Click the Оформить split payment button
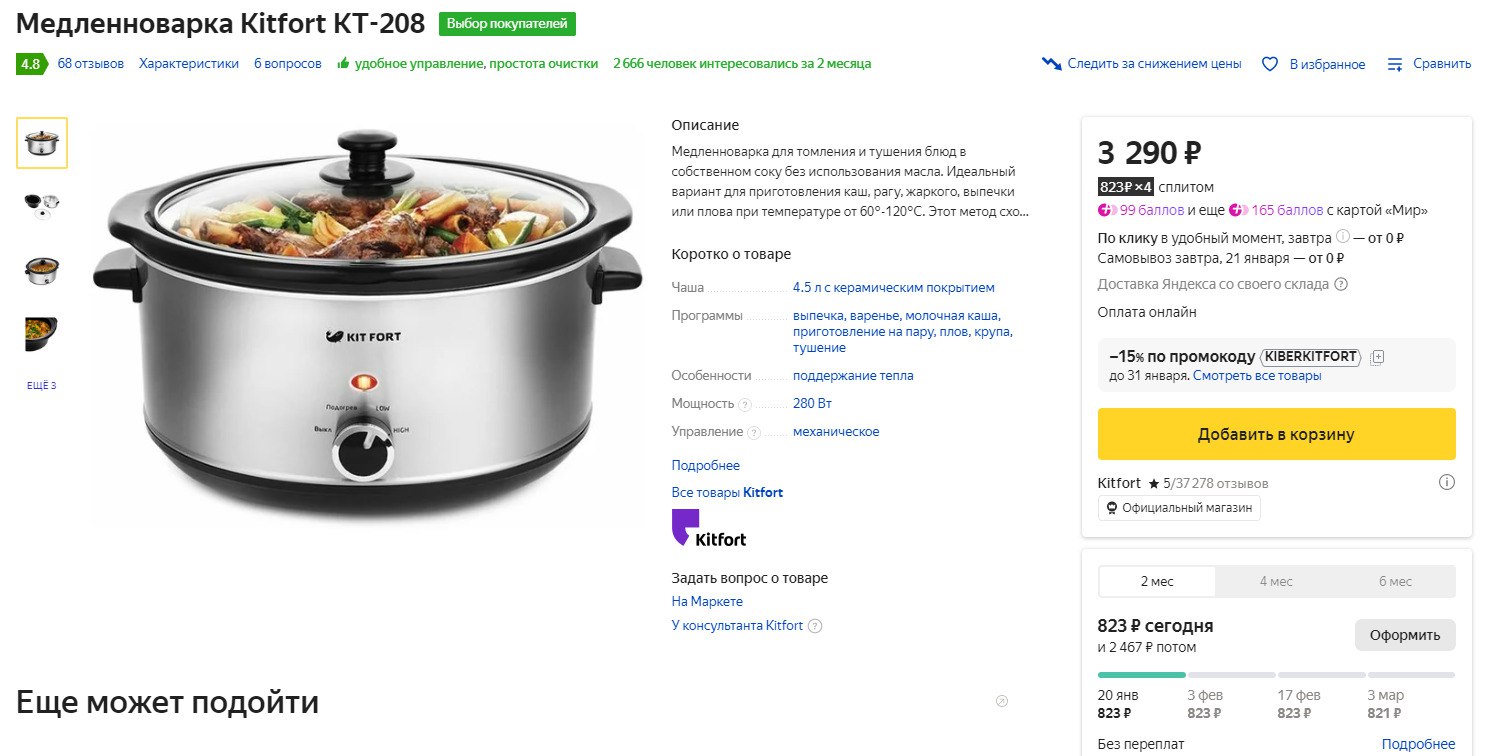The width and height of the screenshot is (1486, 756). pos(1404,635)
